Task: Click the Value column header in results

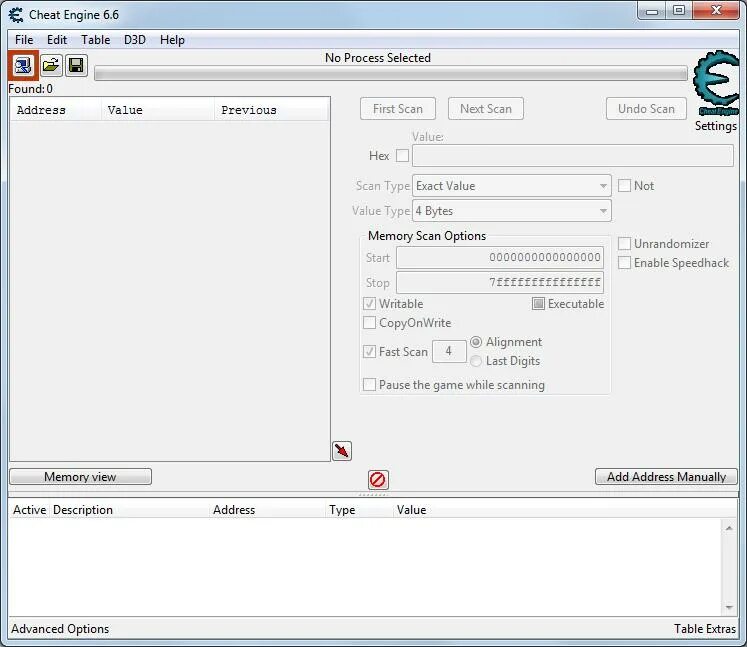Action: tap(158, 110)
